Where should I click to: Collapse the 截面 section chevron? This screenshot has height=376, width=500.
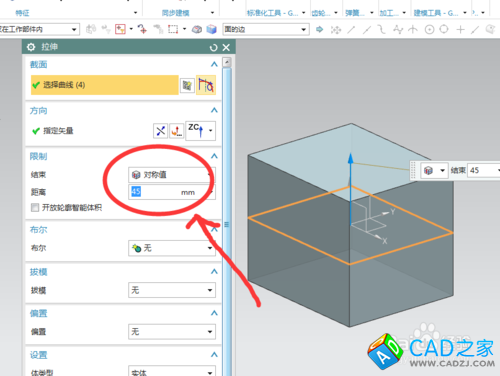(214, 64)
